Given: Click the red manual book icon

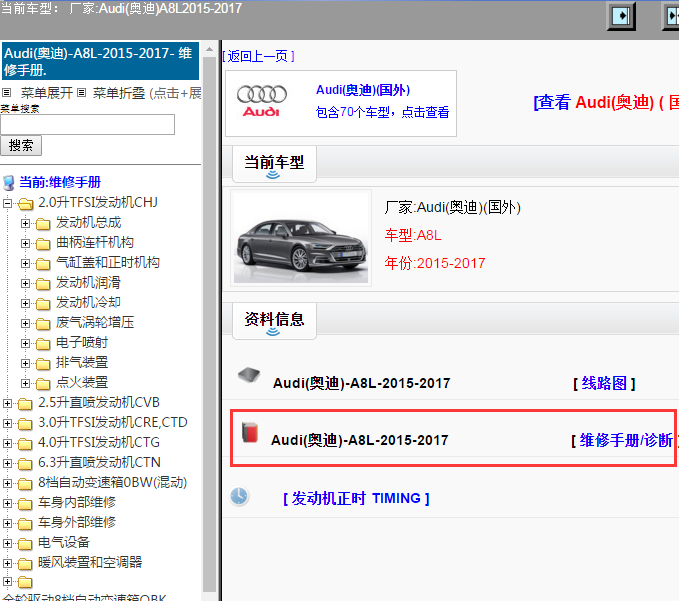Looking at the screenshot, I should [x=250, y=433].
